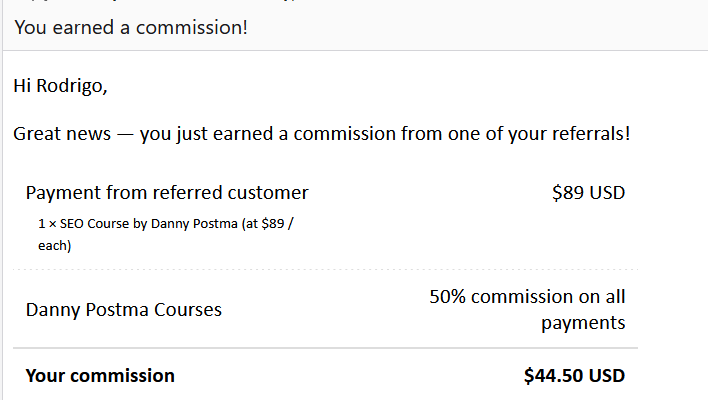Click the word "each)" under the line item
The height and width of the screenshot is (400, 708).
(x=54, y=245)
